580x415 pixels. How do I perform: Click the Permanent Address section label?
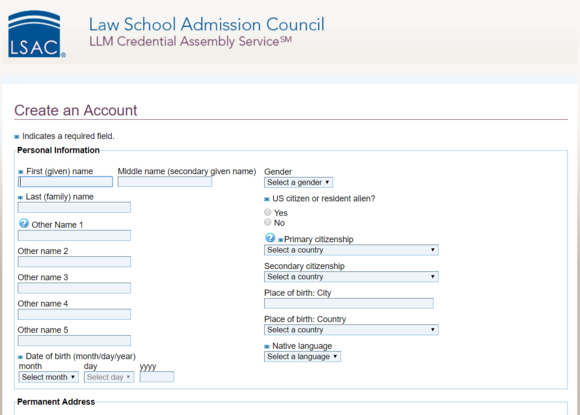pos(56,402)
